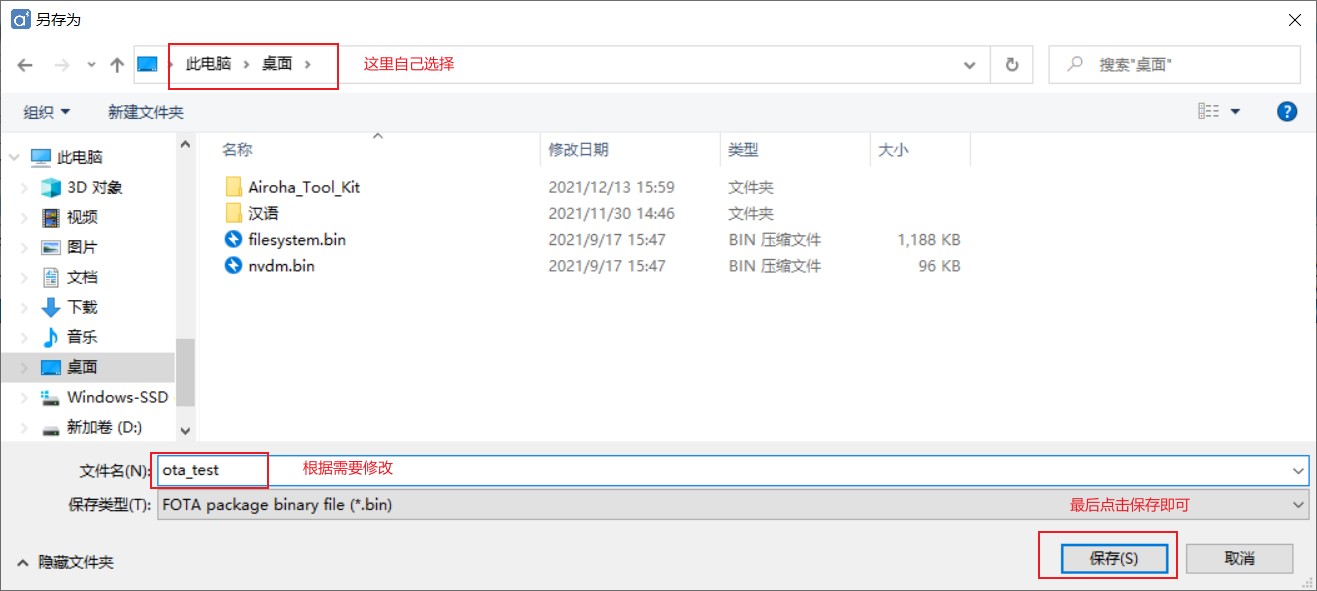1317x591 pixels.
Task: Click the back navigation arrow
Action: click(x=24, y=64)
